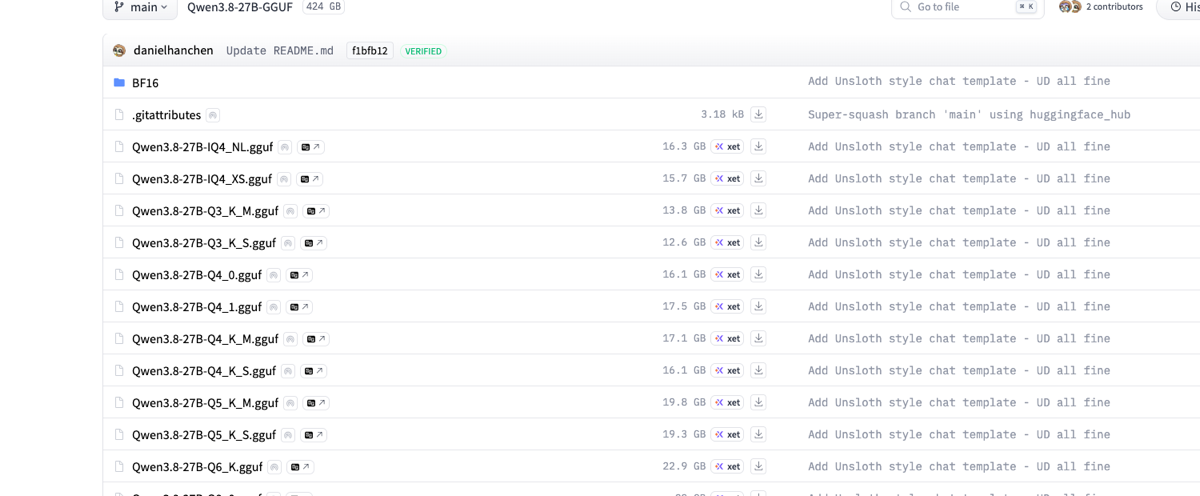
Task: Download Qwen3.8-27B-Q3_K_M.gguf
Action: point(758,211)
